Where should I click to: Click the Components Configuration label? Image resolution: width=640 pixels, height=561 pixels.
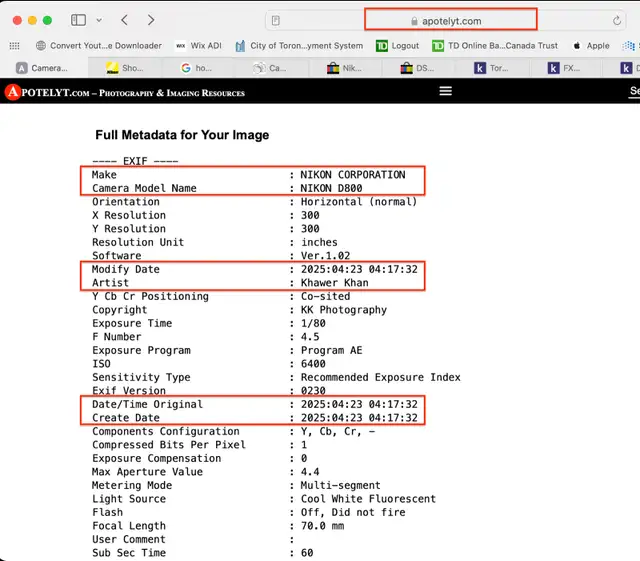point(166,431)
